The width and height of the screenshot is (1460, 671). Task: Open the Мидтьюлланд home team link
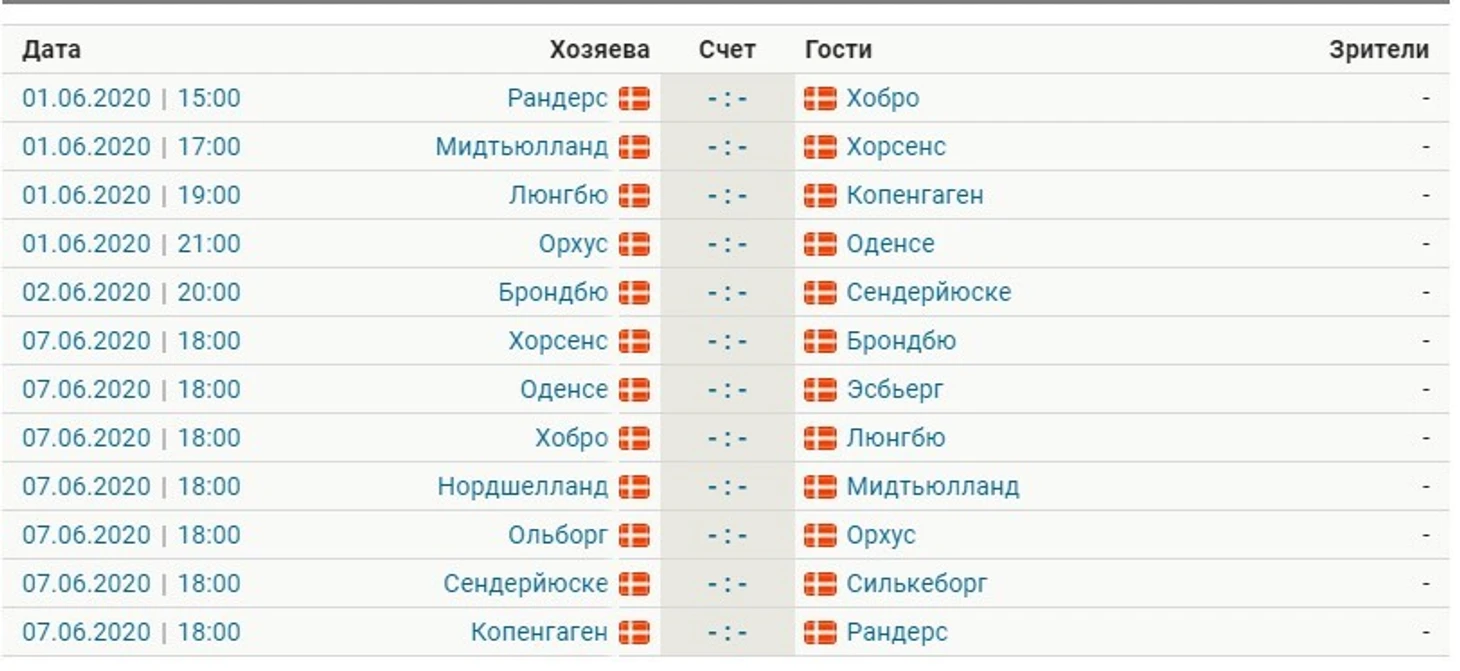(521, 147)
